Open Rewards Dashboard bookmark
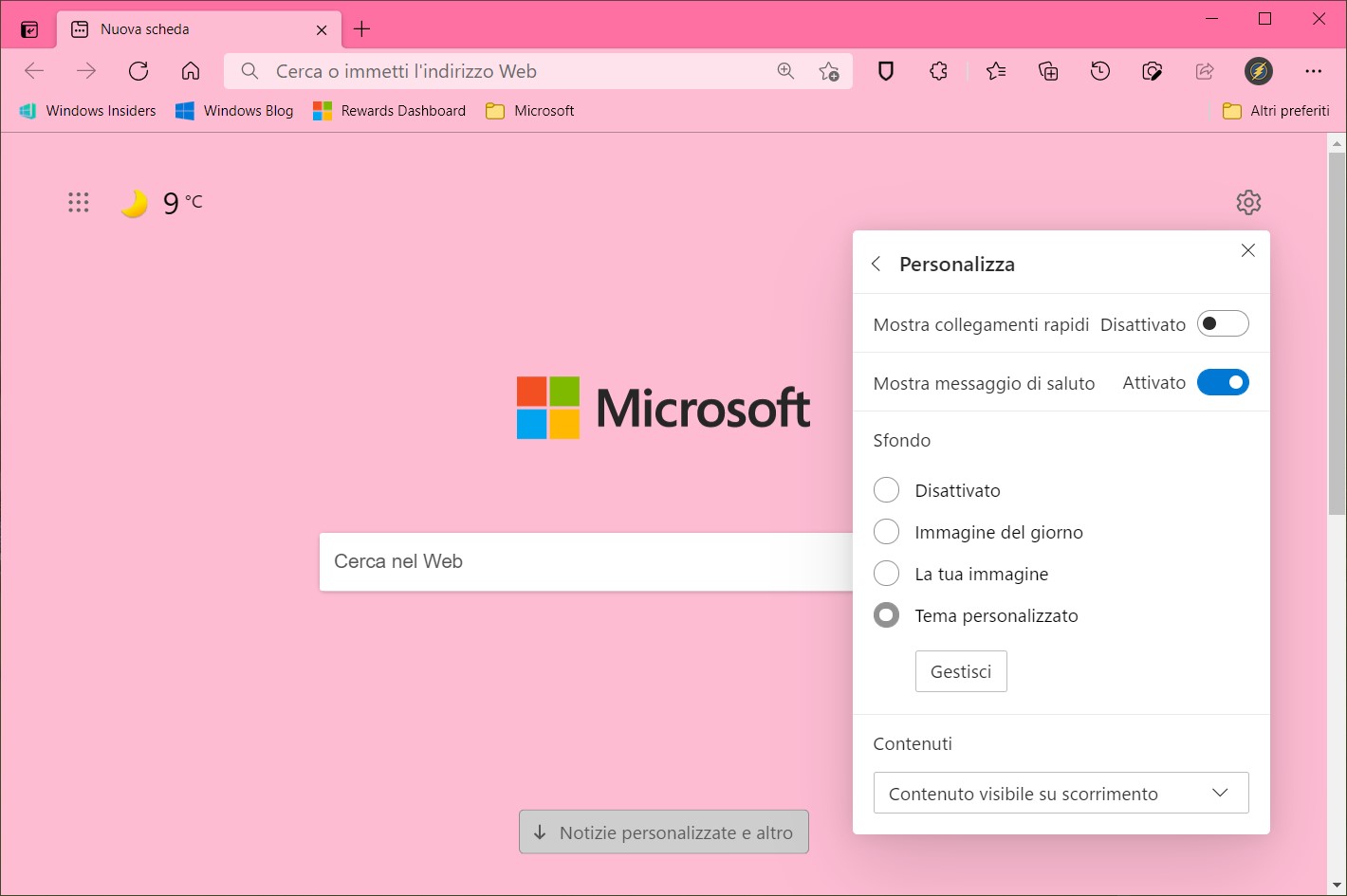The image size is (1347, 896). coord(390,111)
